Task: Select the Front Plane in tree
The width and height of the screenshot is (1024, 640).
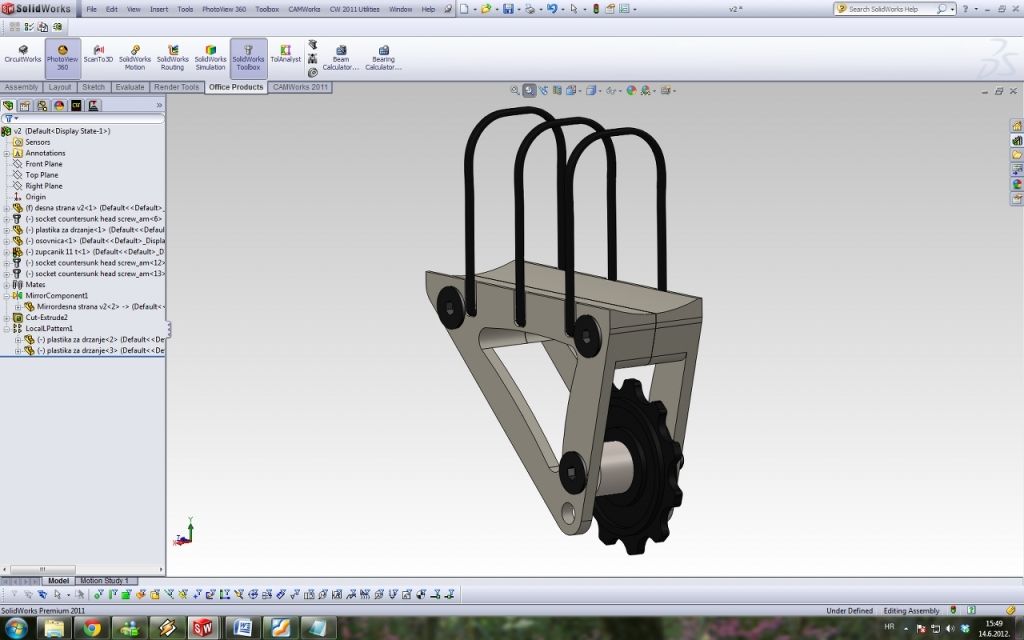Action: coord(44,164)
